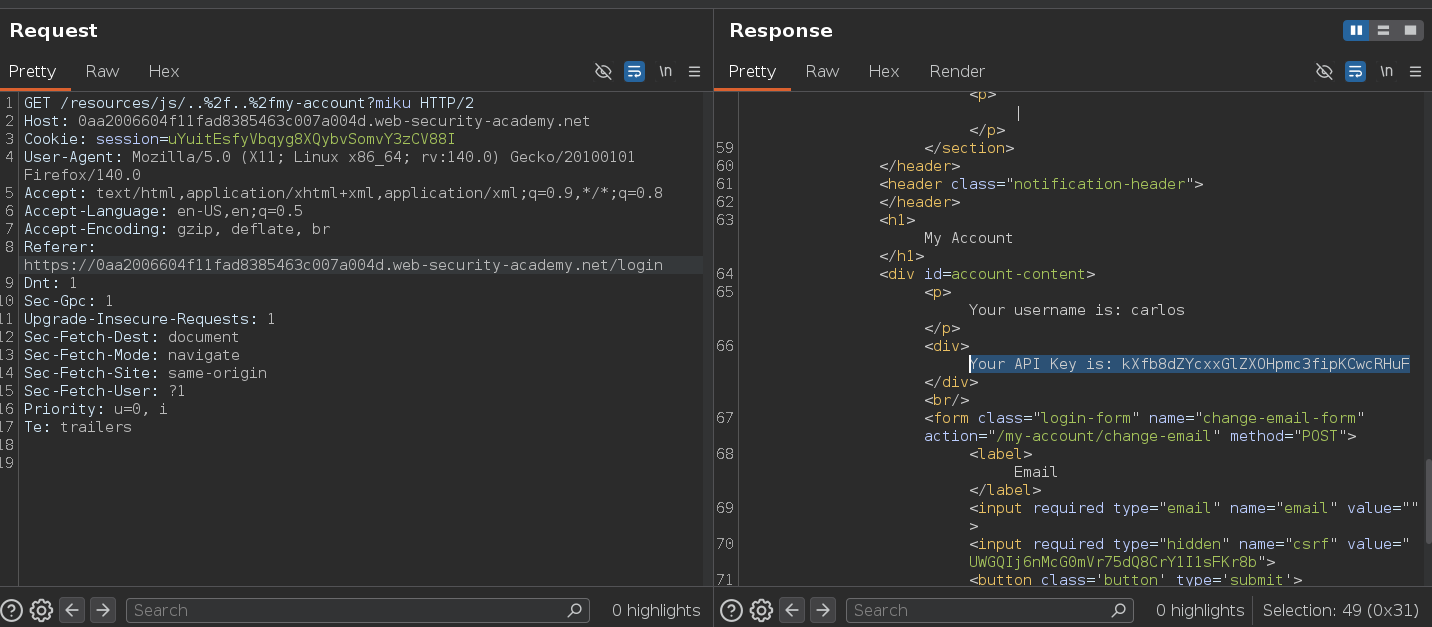Open the Response Render tab
This screenshot has height=627, width=1432.
[x=957, y=71]
